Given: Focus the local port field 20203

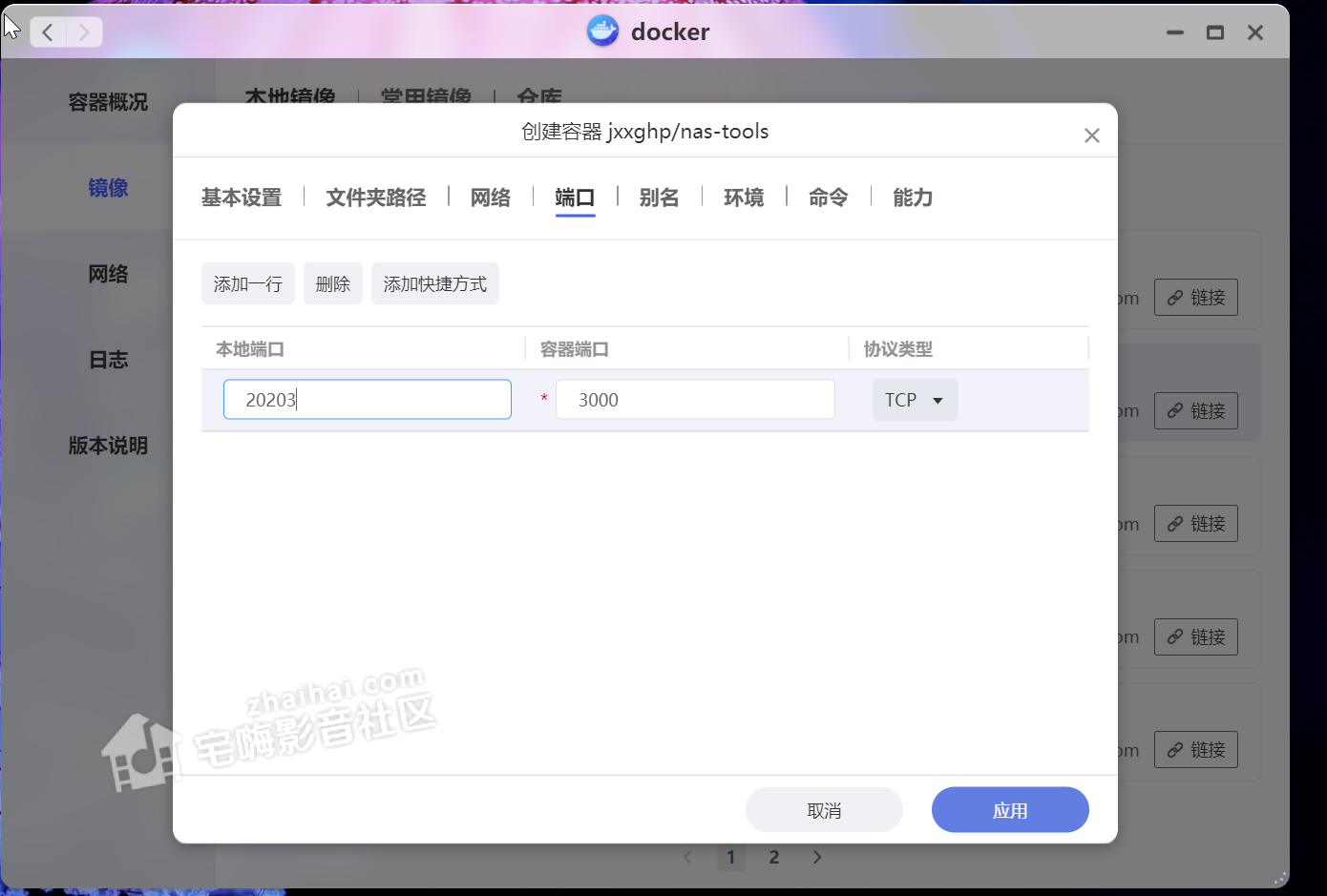Looking at the screenshot, I should [x=368, y=400].
